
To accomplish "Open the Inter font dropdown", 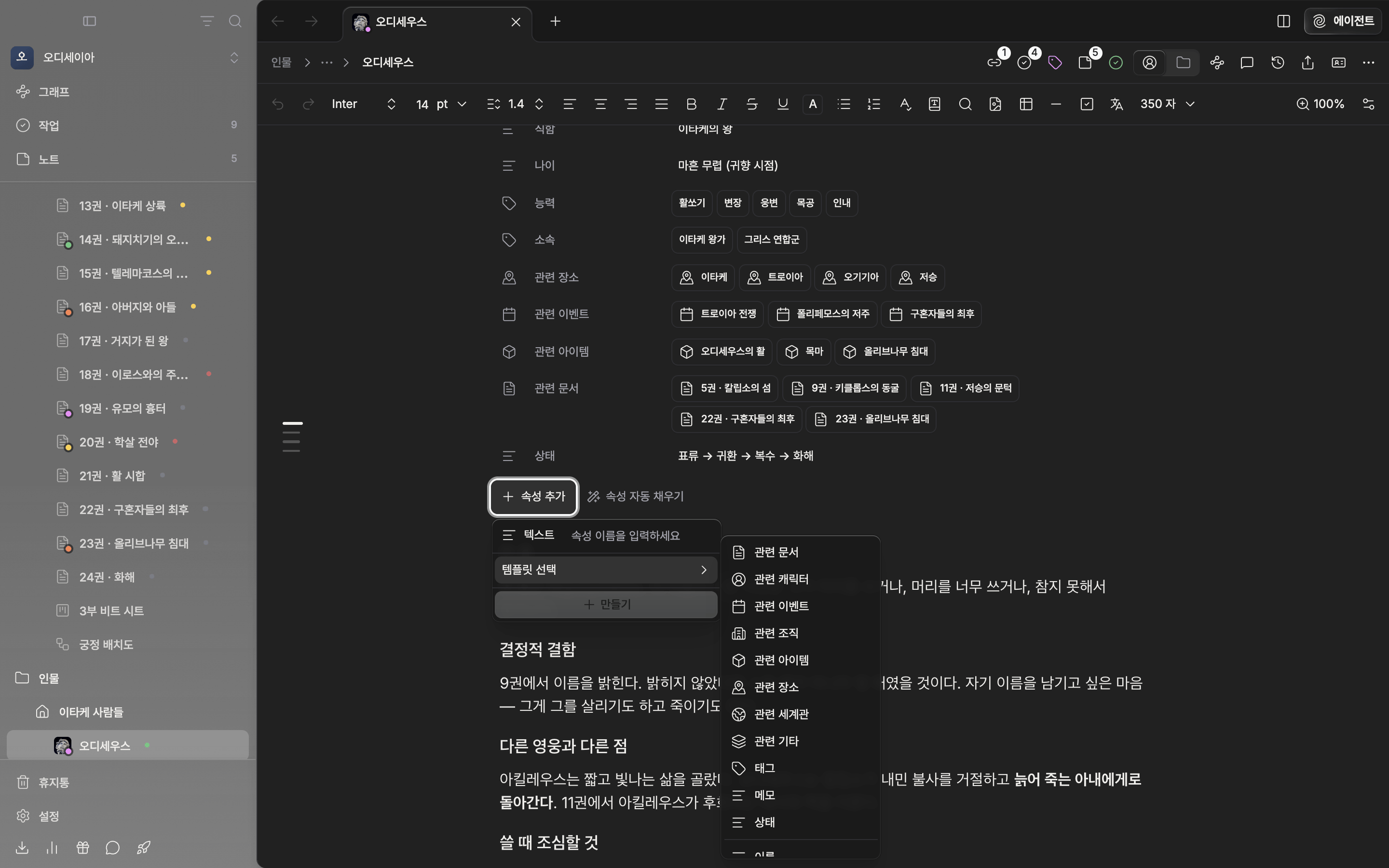I will pos(364,104).
